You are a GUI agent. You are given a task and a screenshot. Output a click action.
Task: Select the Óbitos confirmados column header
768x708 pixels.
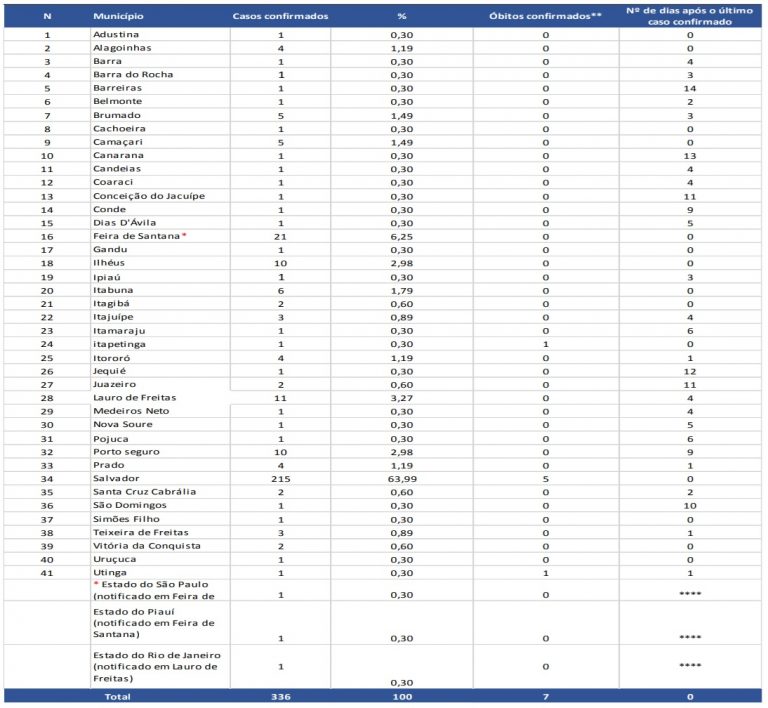(545, 17)
